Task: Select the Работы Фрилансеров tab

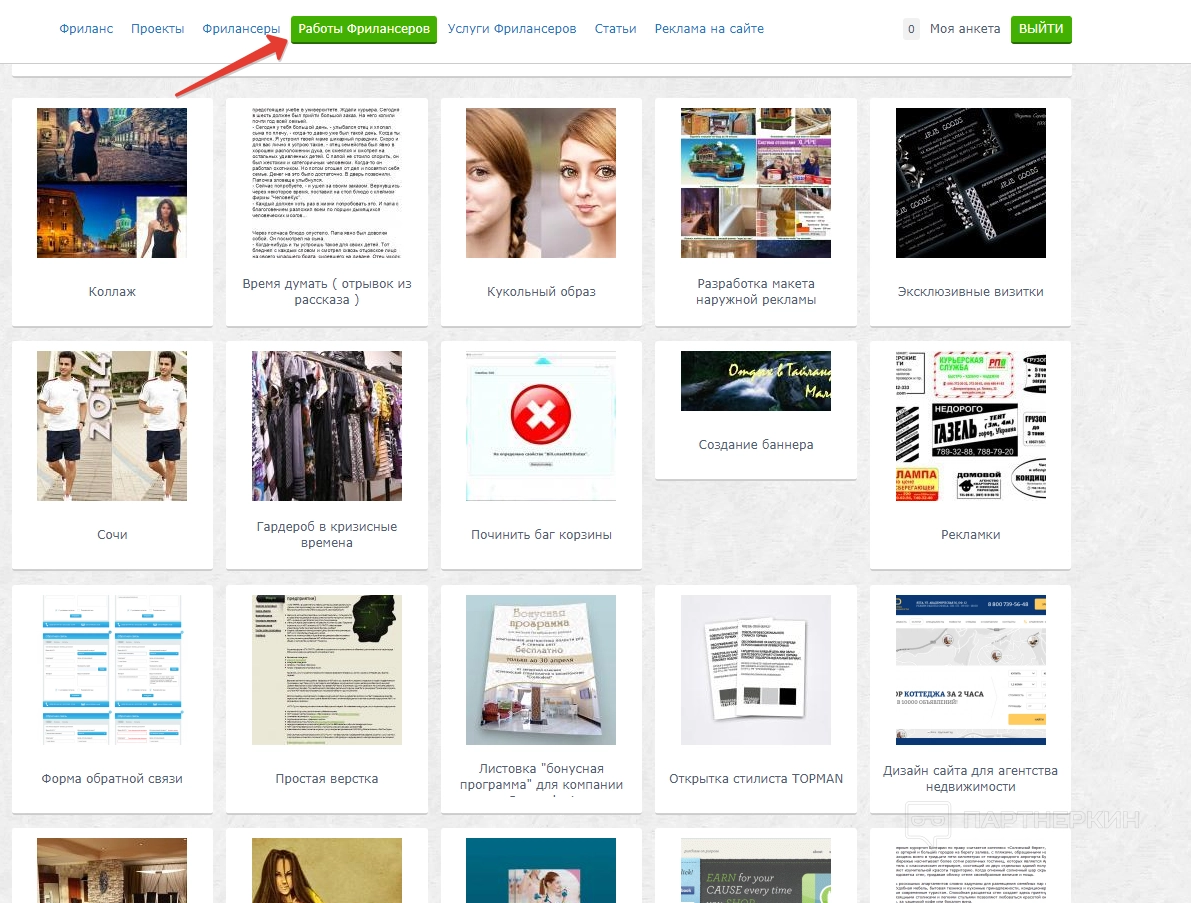Action: 364,29
